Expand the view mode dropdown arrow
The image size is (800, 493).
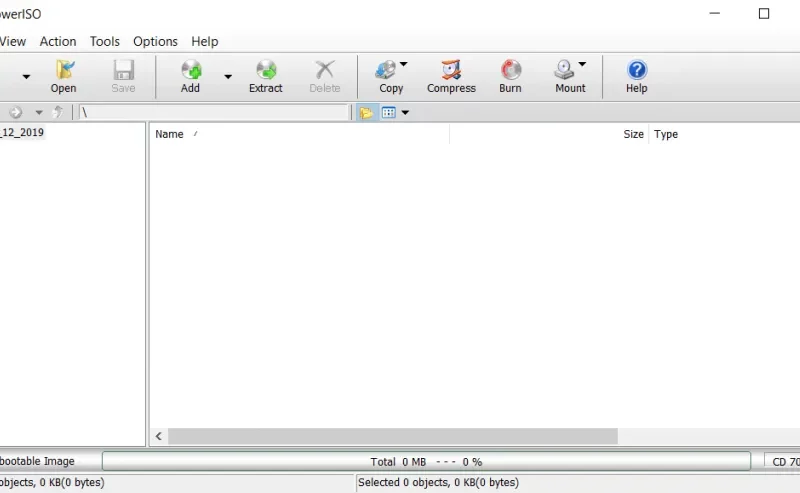tap(405, 112)
